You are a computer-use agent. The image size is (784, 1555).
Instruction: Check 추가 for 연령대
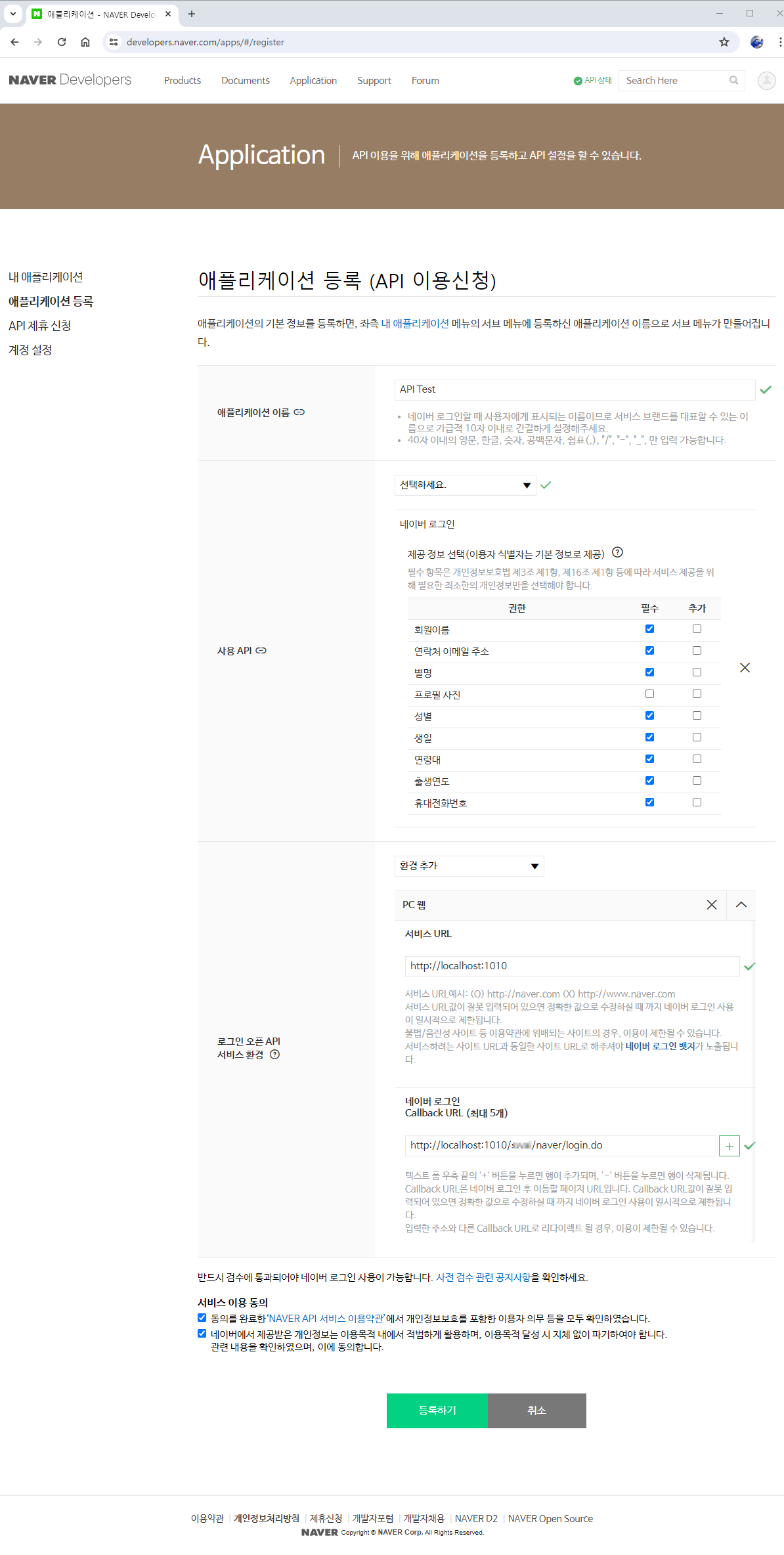point(697,759)
